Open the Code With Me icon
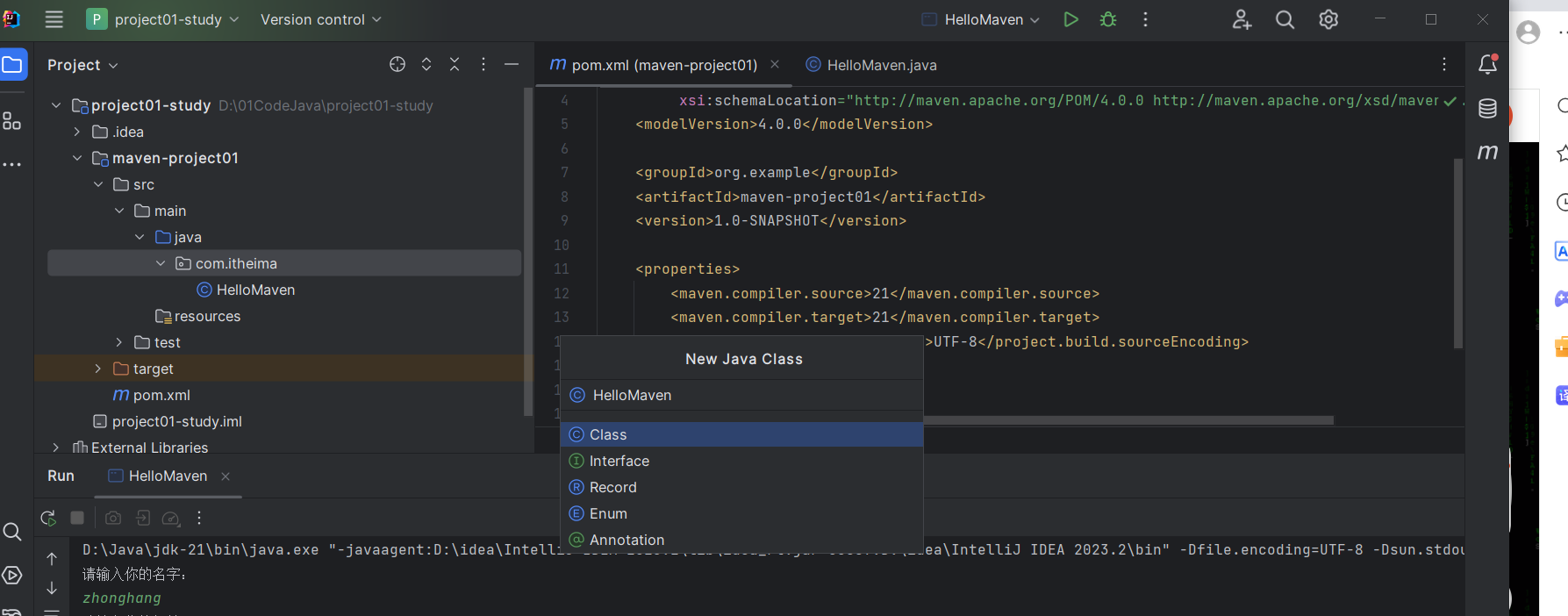This screenshot has width=1568, height=616. (1242, 19)
